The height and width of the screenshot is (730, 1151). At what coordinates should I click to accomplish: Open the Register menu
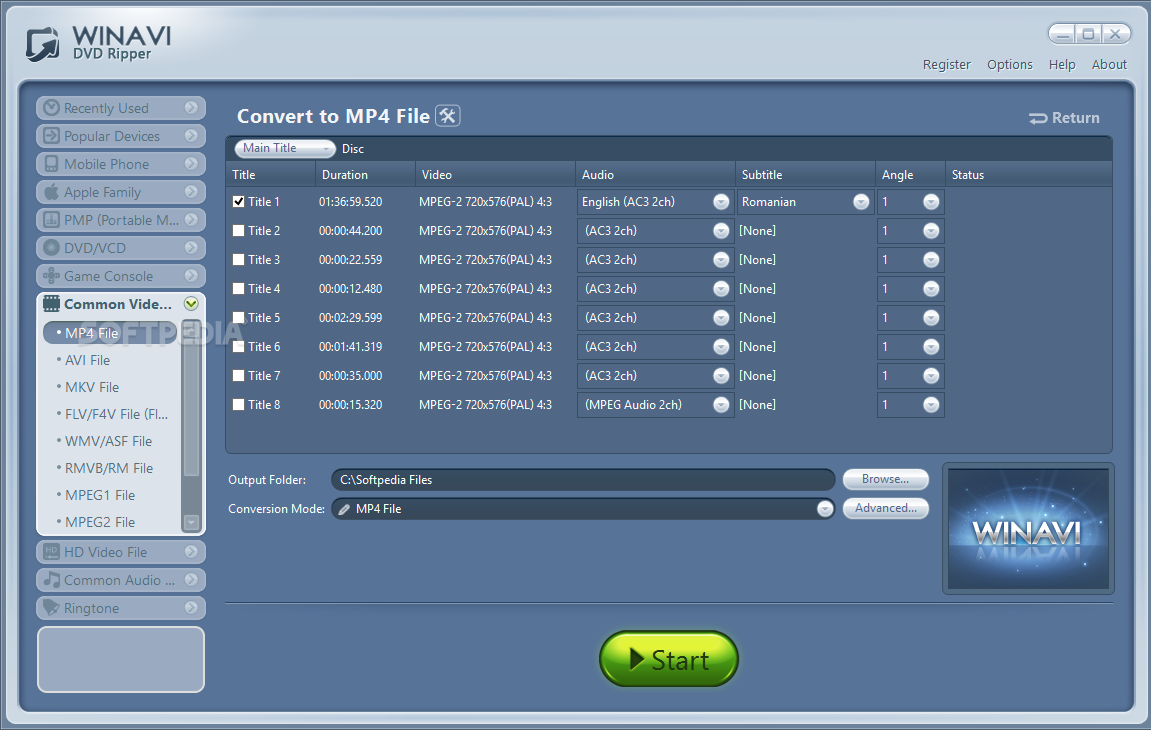(946, 65)
